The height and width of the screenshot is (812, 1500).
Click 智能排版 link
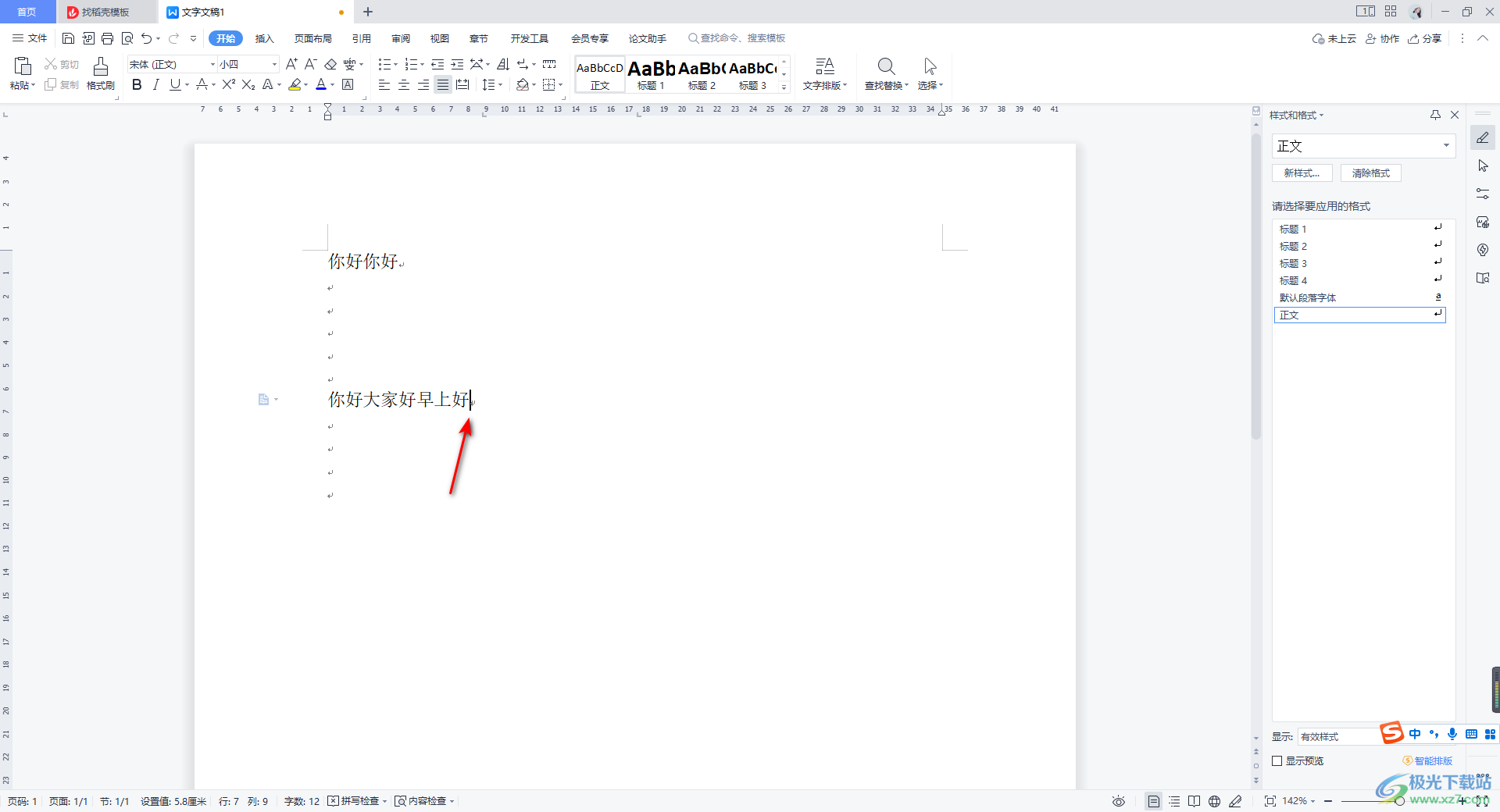[1427, 760]
